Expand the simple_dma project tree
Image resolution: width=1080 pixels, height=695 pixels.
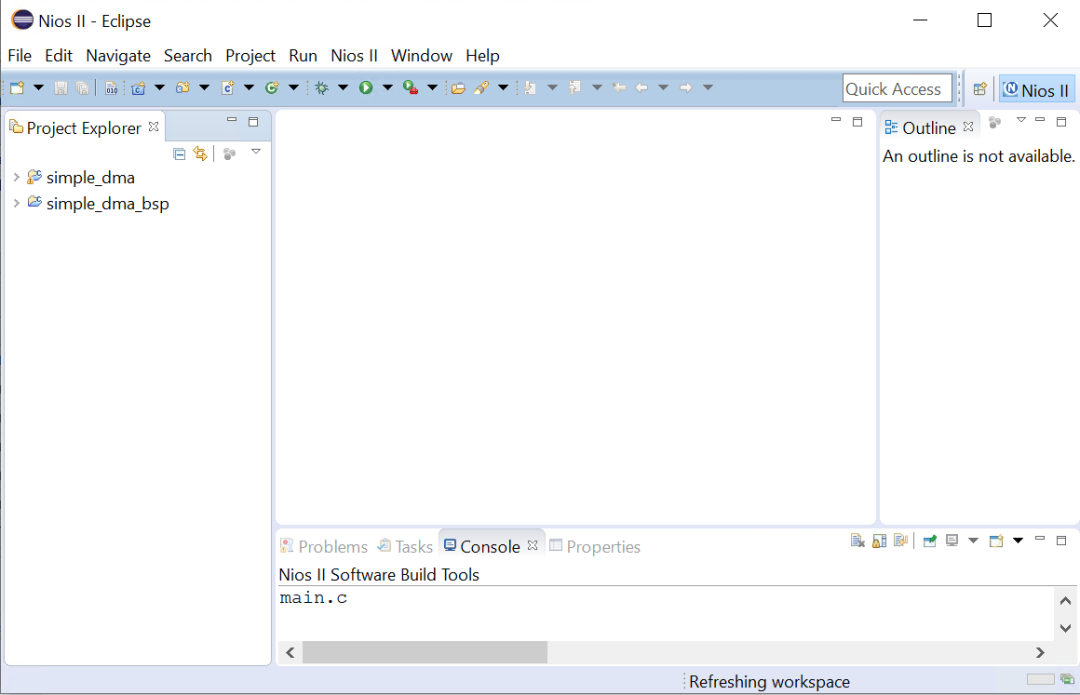tap(17, 178)
